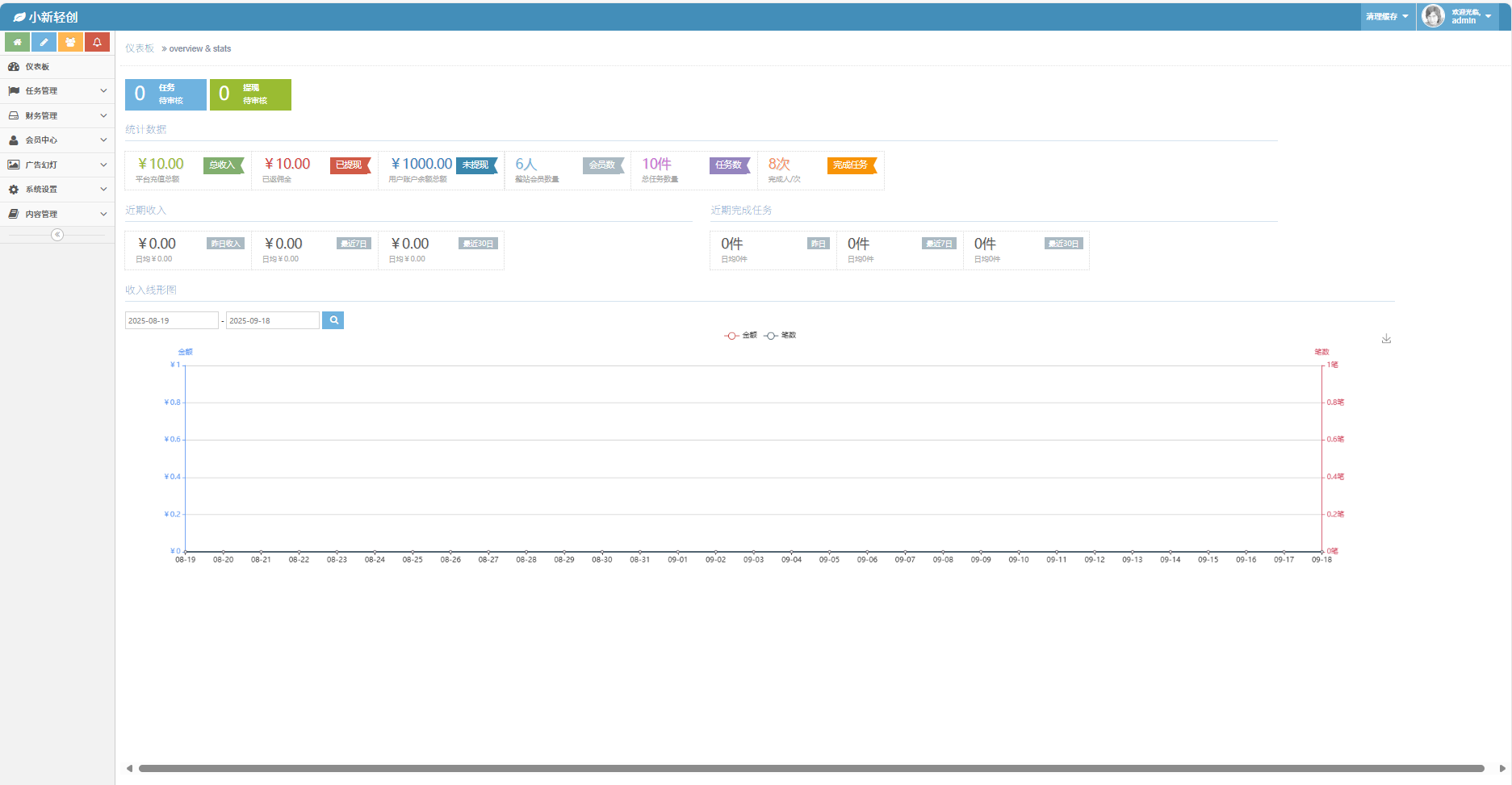Click the admin avatar picture
This screenshot has height=785, width=1512.
tap(1433, 16)
